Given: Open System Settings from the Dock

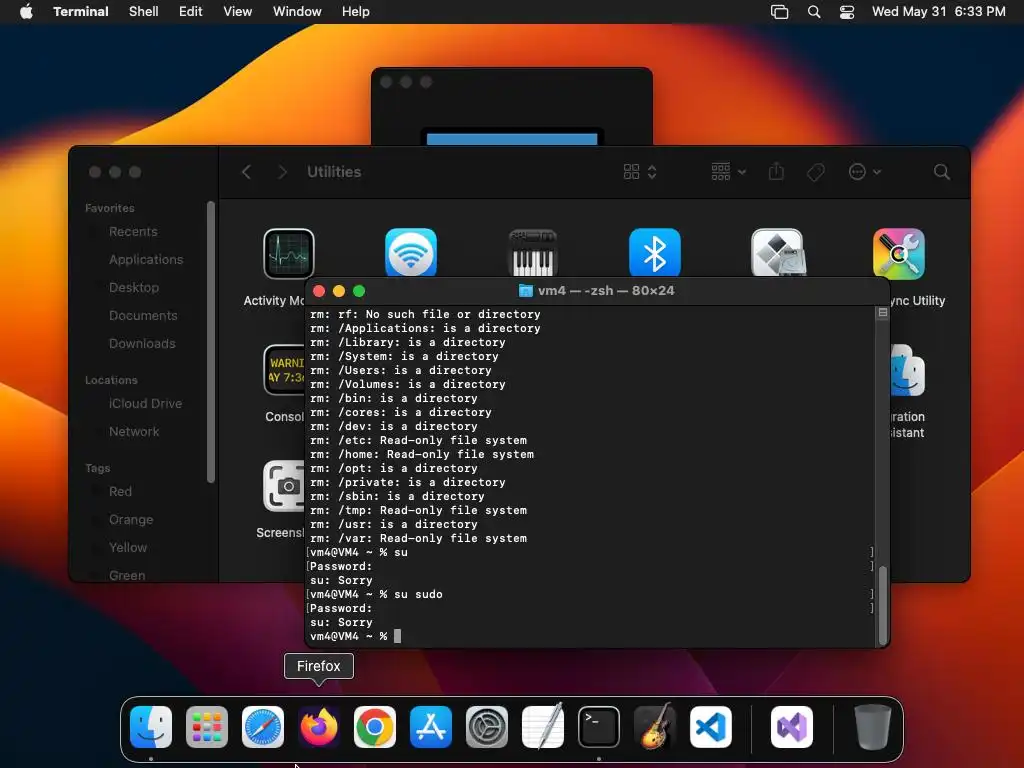Looking at the screenshot, I should [x=487, y=727].
